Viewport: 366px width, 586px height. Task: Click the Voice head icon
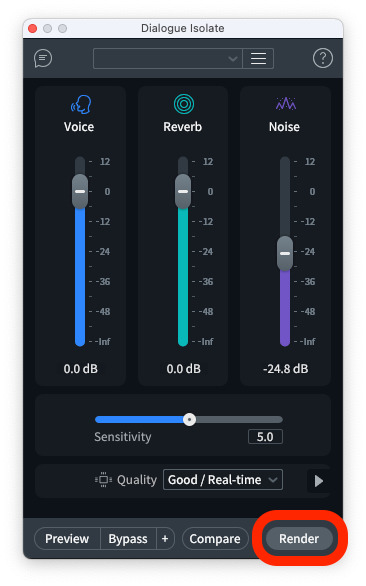point(81,104)
